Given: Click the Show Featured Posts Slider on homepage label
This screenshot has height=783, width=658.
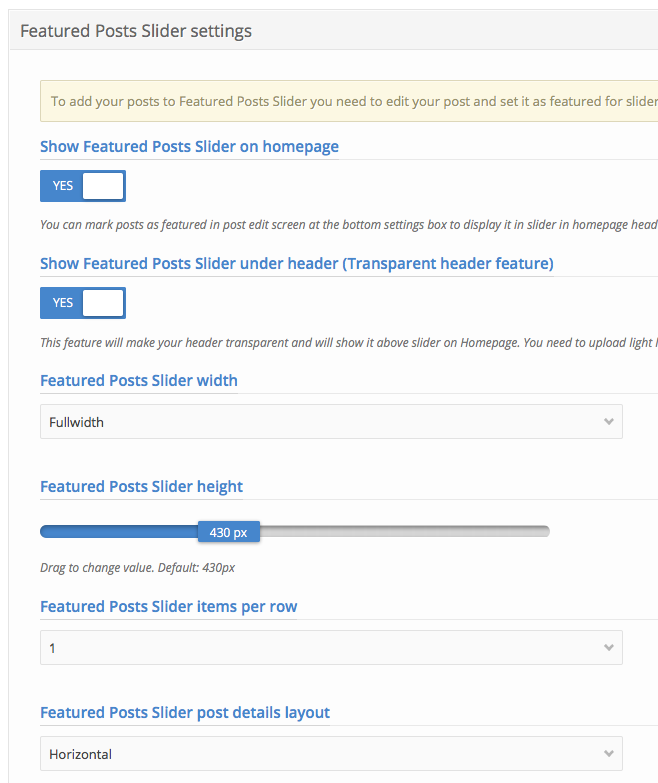Looking at the screenshot, I should (x=189, y=146).
